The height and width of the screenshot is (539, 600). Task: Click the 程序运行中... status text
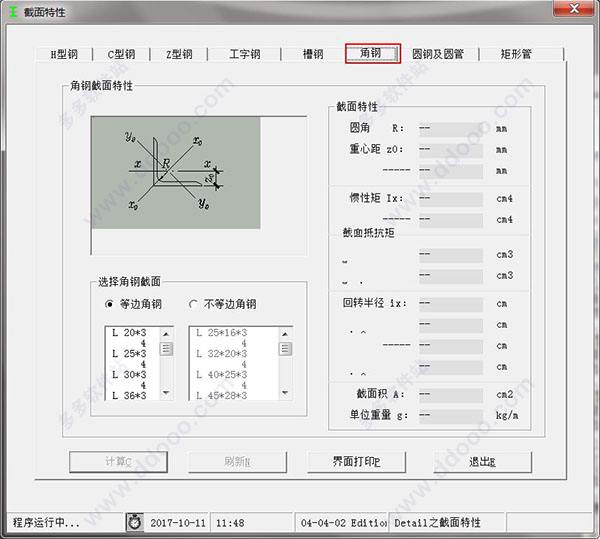[x=46, y=522]
